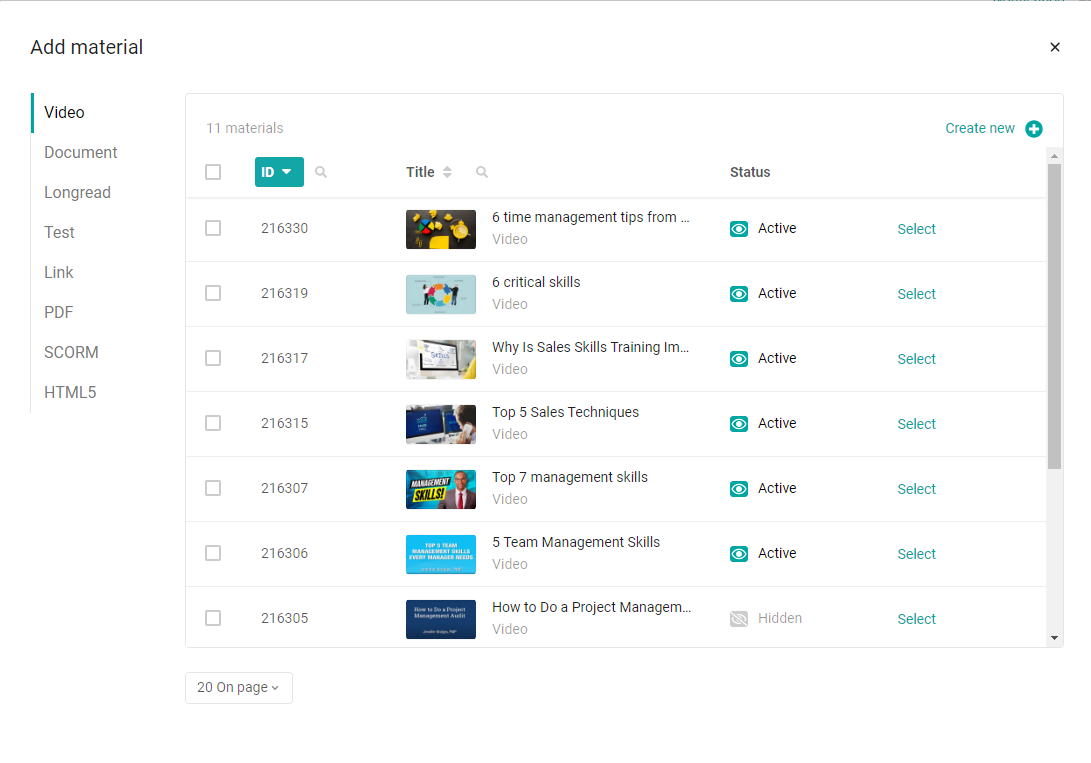Toggle visibility eye for material 216317
The image size is (1091, 763).
click(739, 359)
